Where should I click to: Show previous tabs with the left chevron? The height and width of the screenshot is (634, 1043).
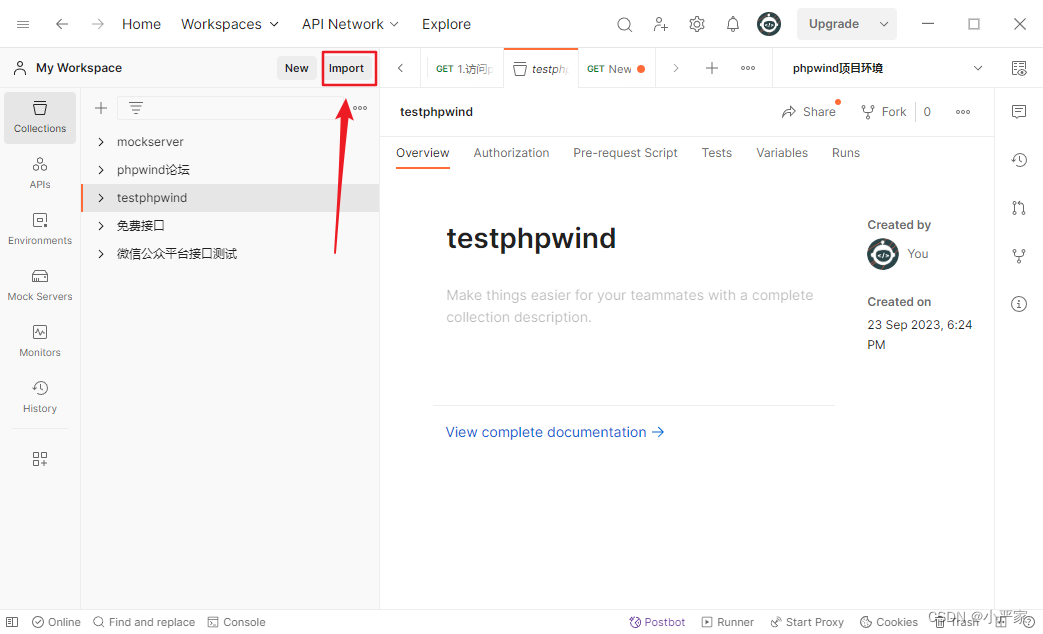(x=400, y=68)
